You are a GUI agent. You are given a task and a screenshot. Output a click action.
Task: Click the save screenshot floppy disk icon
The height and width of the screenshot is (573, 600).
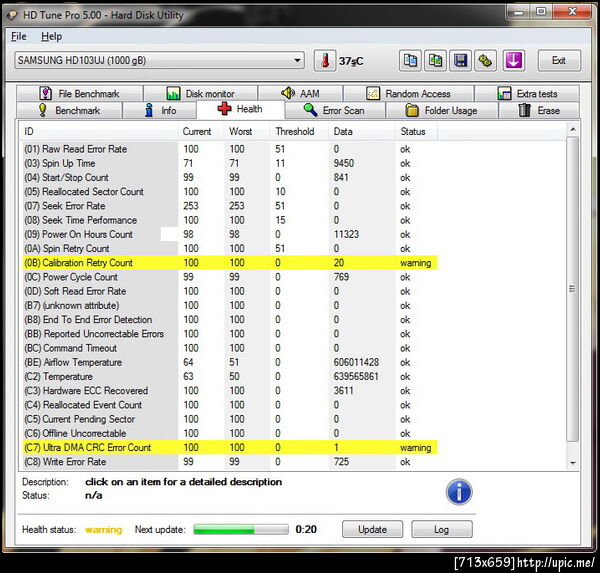[x=460, y=60]
